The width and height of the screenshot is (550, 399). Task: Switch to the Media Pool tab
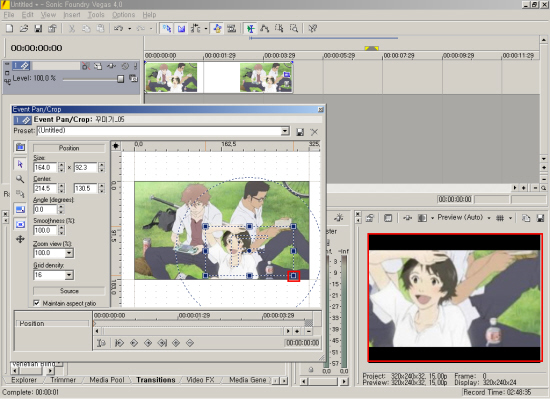pyautogui.click(x=107, y=380)
